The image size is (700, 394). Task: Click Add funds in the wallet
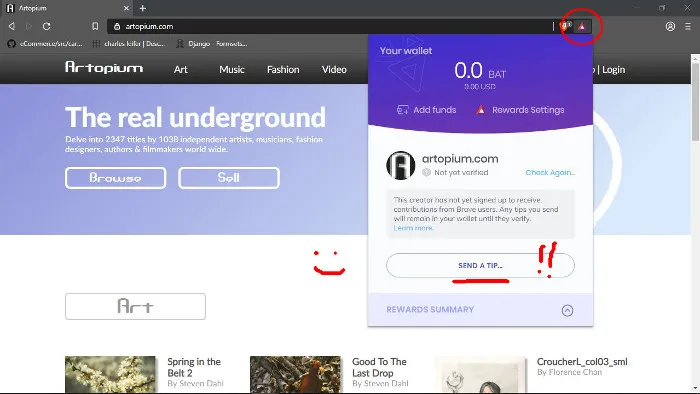(x=427, y=110)
